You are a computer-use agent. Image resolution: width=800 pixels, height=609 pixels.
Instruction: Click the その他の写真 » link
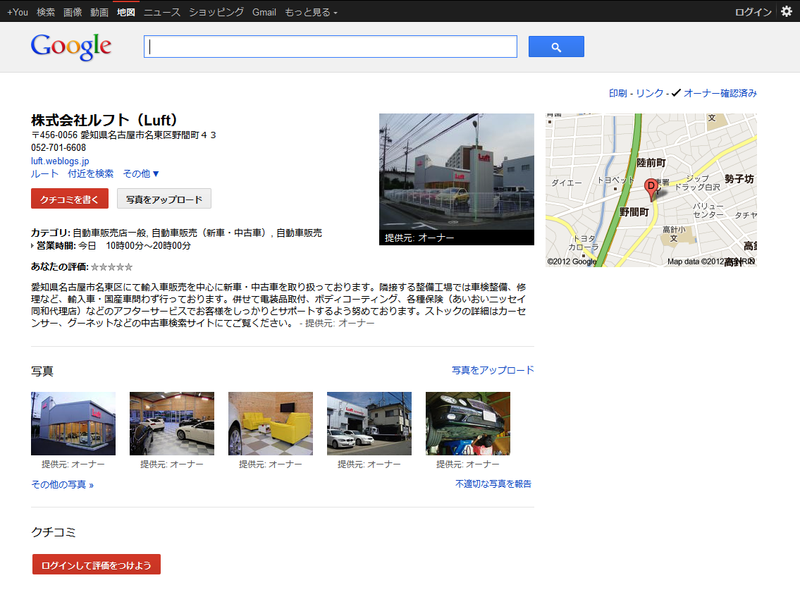coord(62,485)
